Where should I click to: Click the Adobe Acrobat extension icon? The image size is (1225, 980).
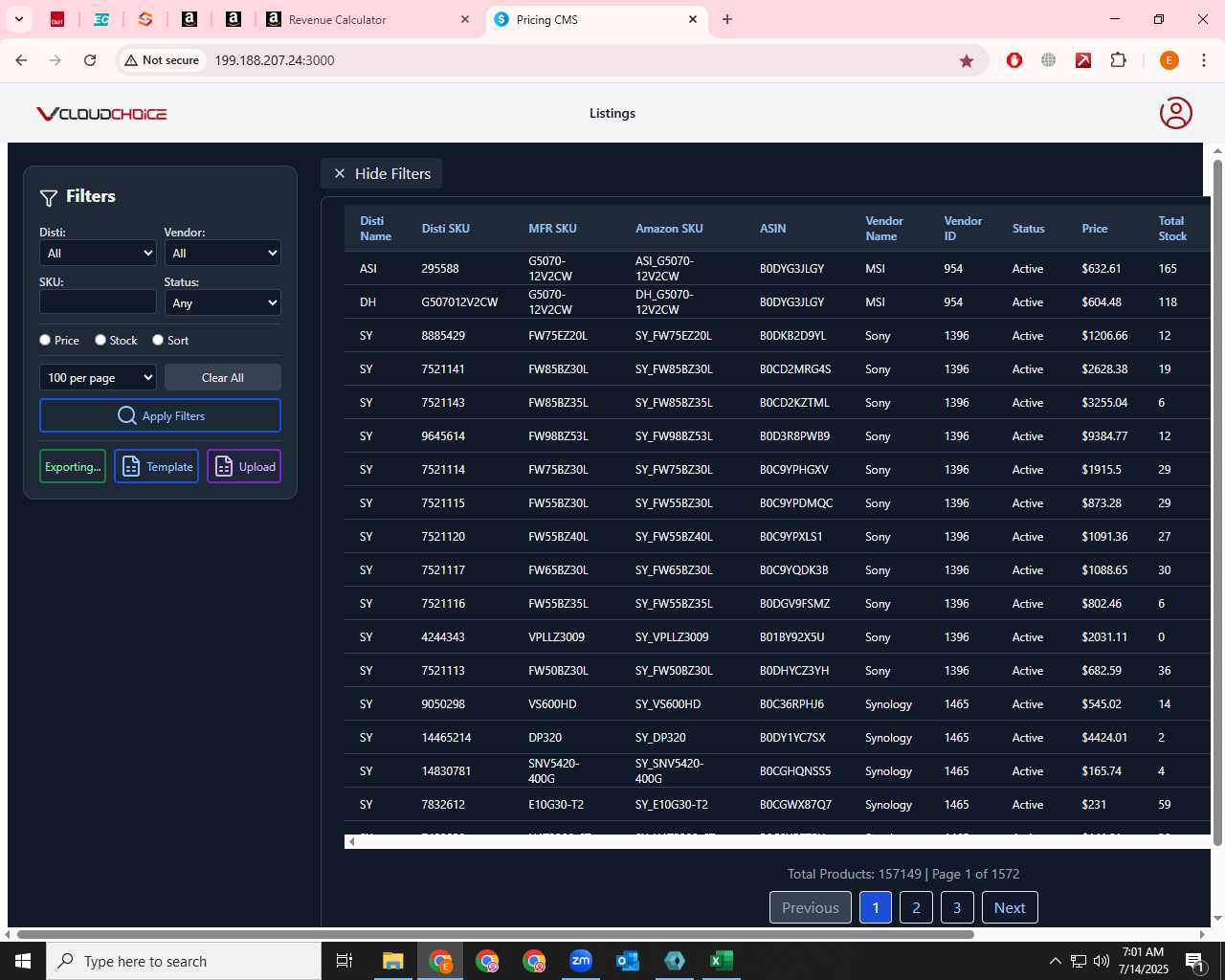pyautogui.click(x=1083, y=60)
